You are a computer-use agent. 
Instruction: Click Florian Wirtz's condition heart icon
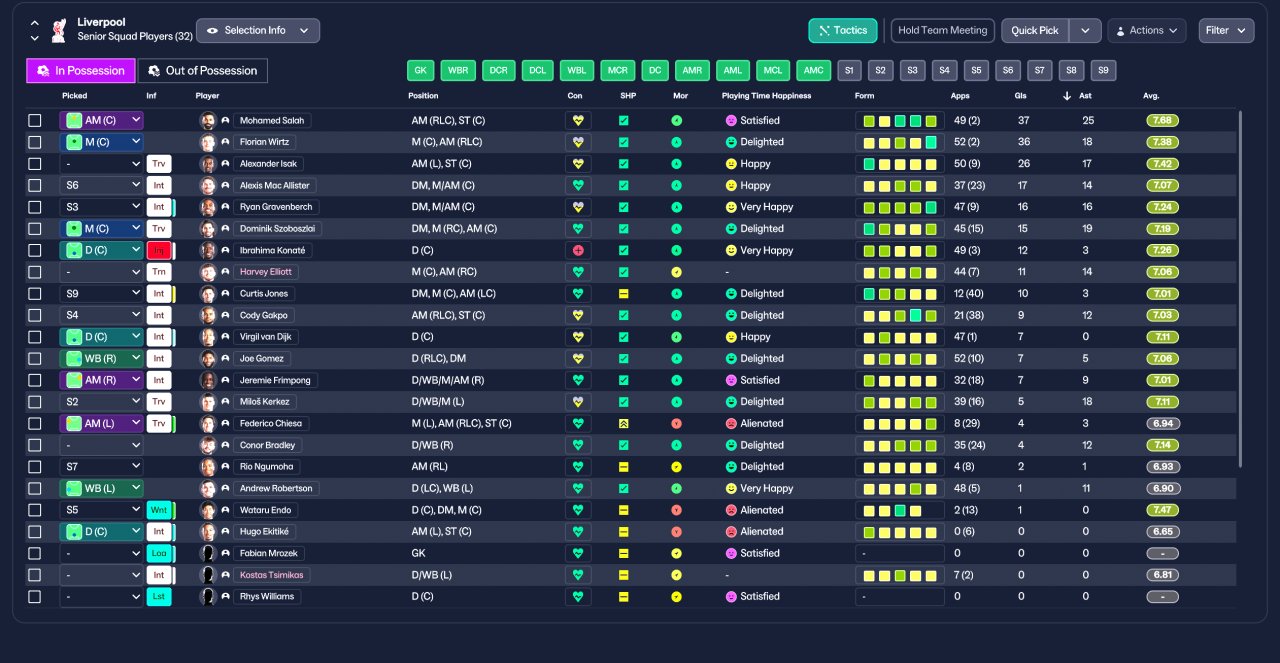coord(578,142)
